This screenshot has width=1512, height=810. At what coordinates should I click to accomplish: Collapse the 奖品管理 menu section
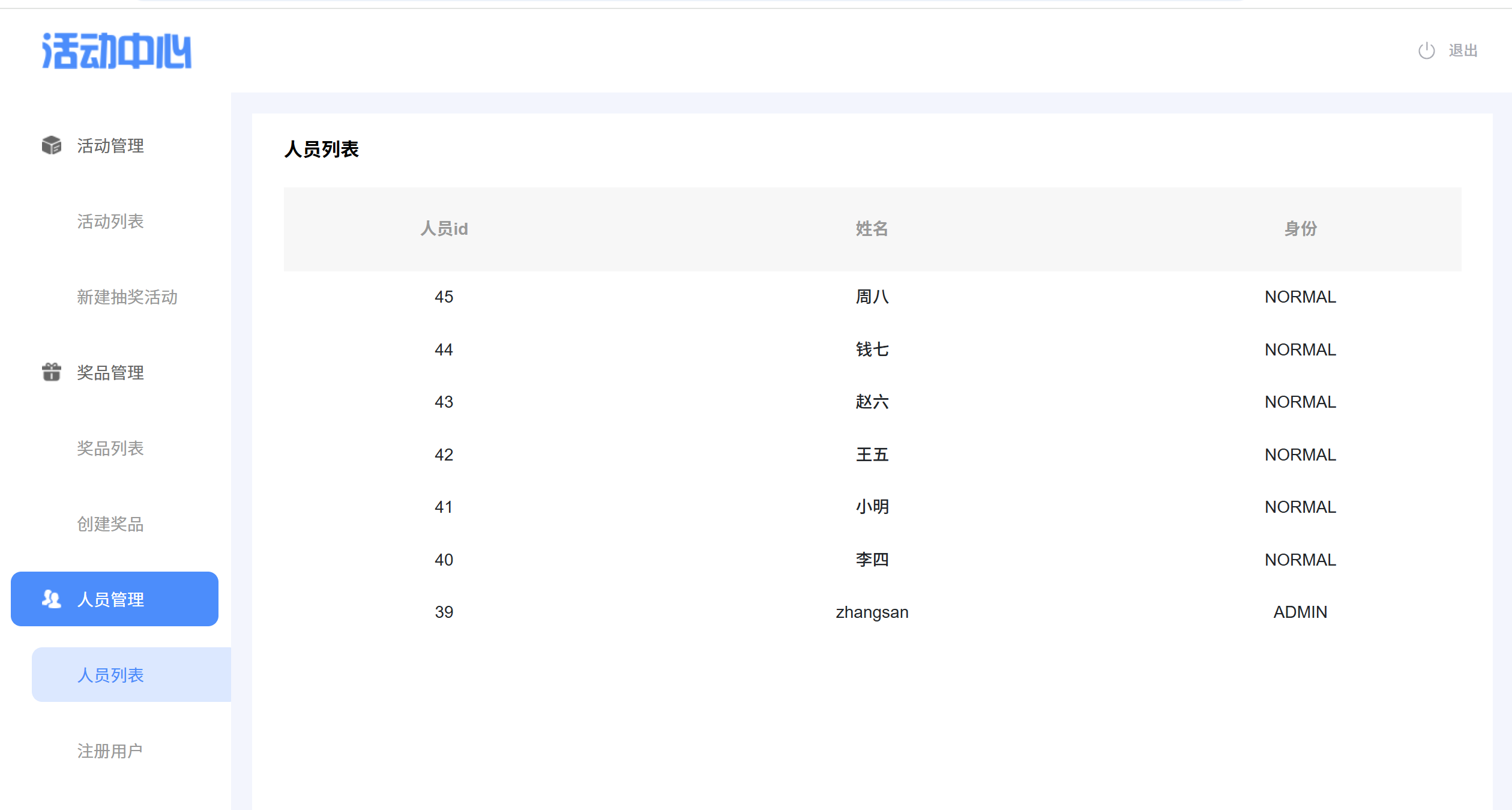(110, 373)
